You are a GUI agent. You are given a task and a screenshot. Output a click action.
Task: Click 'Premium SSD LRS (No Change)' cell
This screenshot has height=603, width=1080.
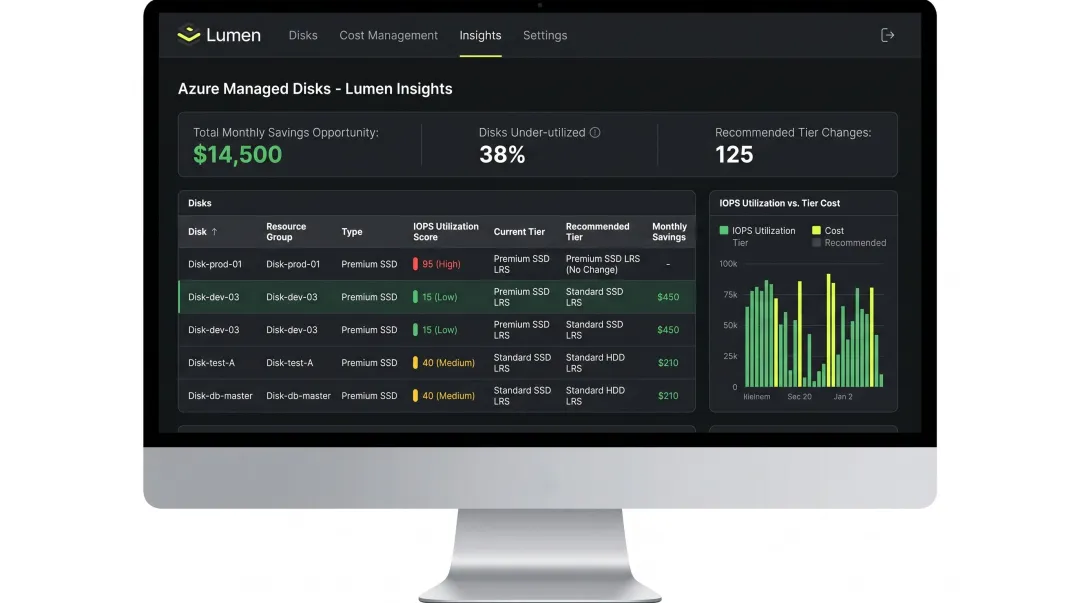(603, 264)
